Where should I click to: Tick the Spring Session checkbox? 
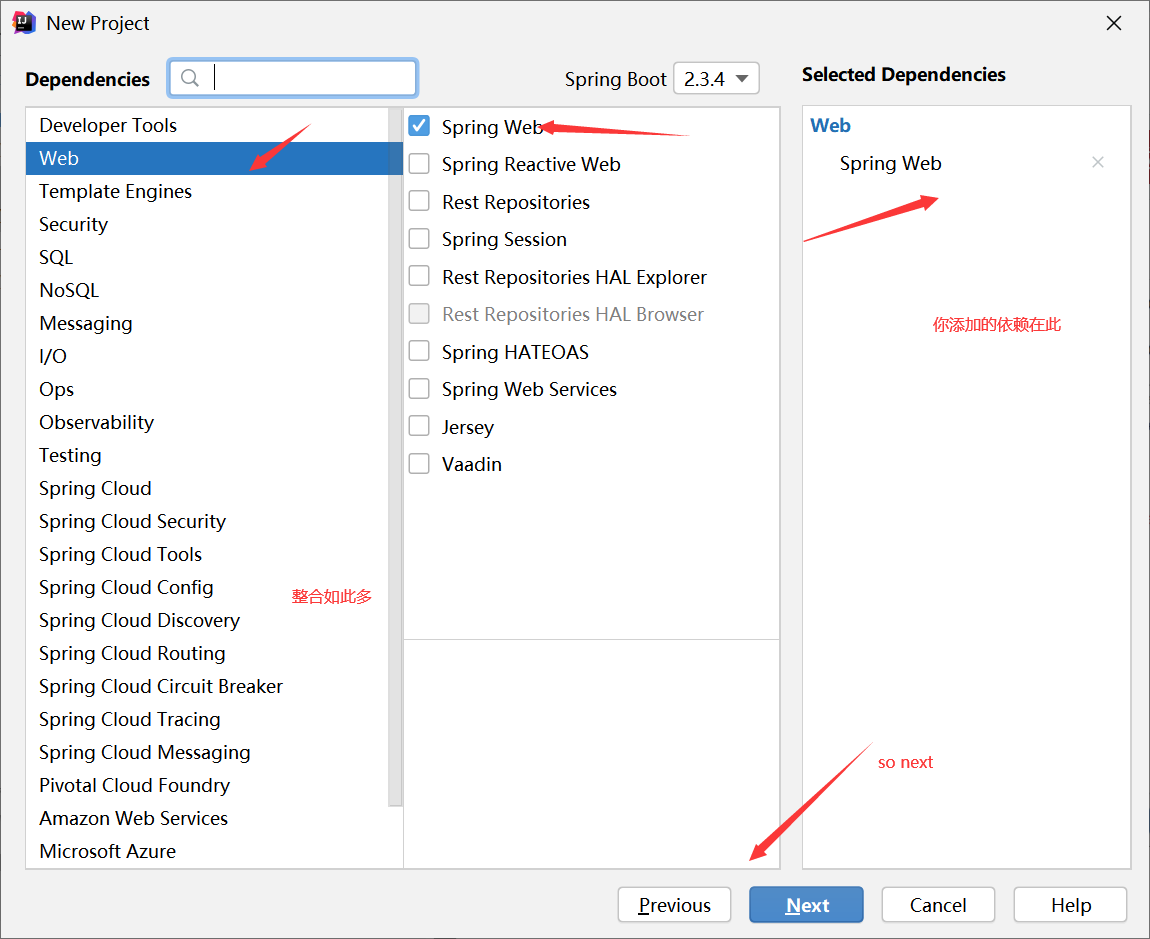[419, 239]
